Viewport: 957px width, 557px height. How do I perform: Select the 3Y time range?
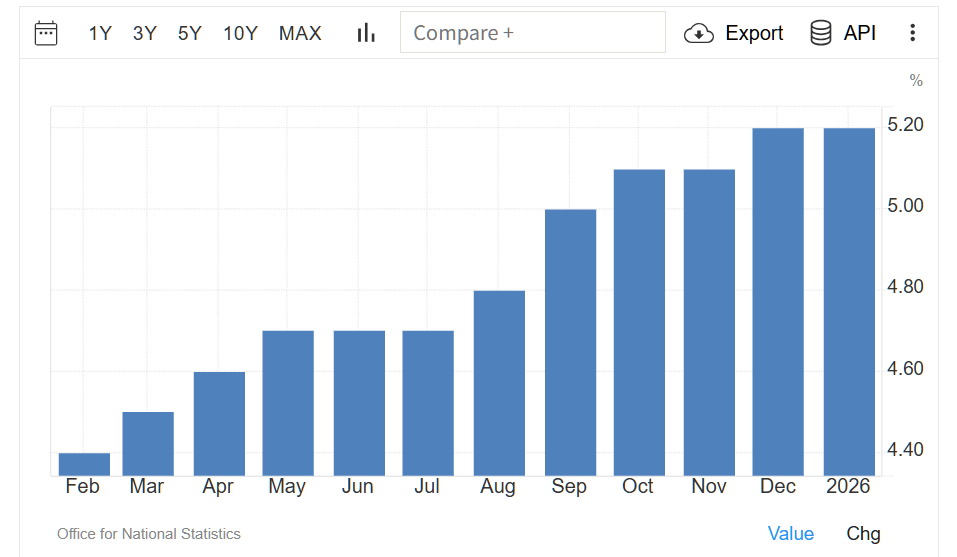pos(145,33)
